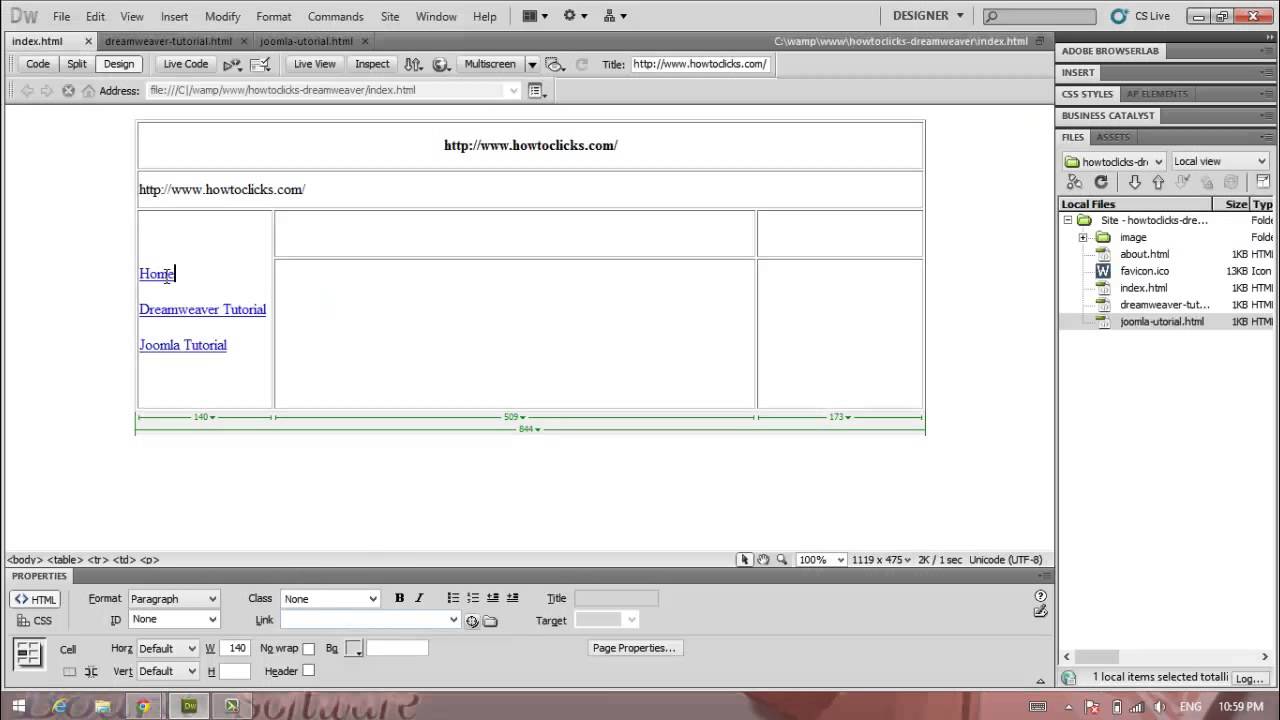Open the Multiscreen dropdown arrow
1280x720 pixels.
pos(532,64)
